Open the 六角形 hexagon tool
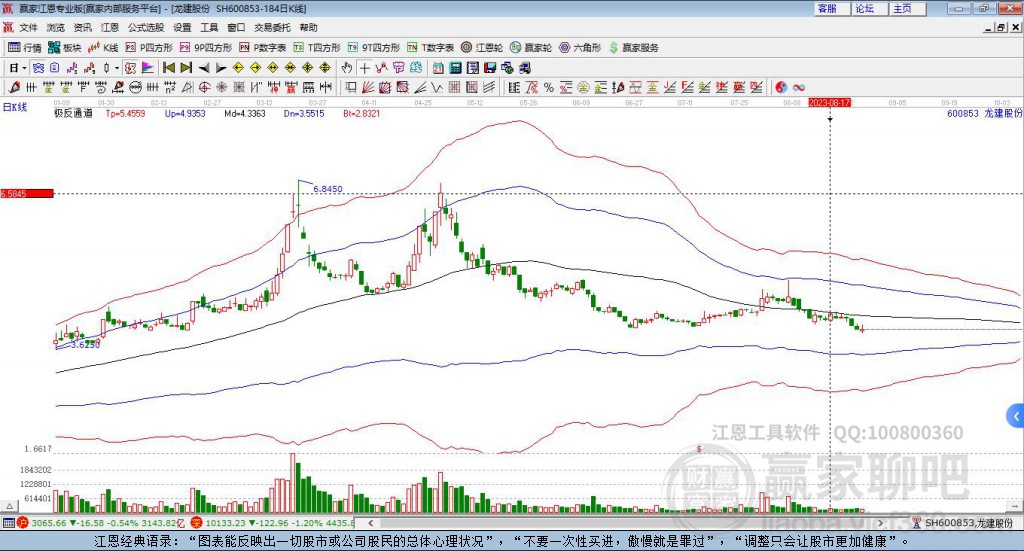Viewport: 1024px width, 551px height. [580, 48]
